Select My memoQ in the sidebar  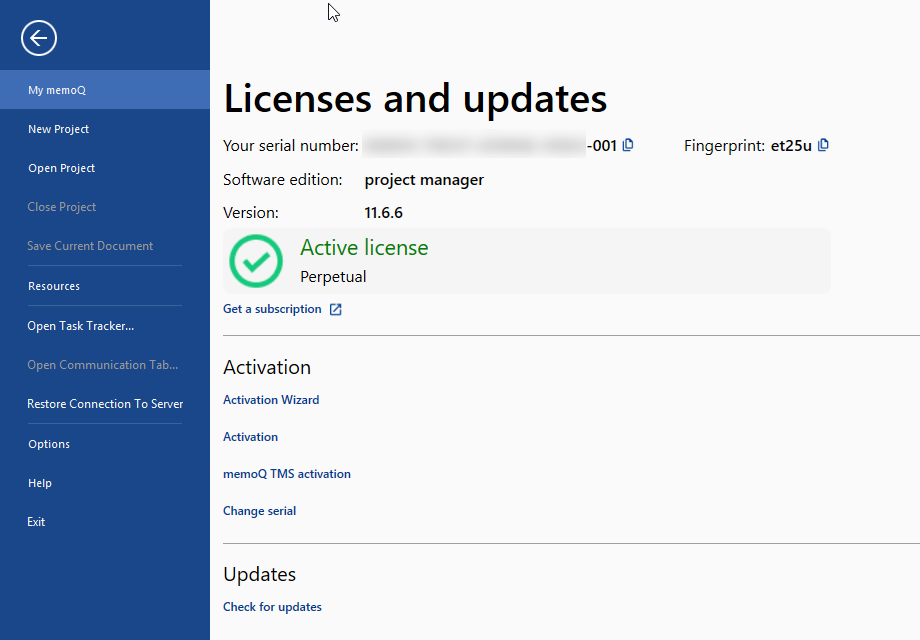pyautogui.click(x=57, y=90)
